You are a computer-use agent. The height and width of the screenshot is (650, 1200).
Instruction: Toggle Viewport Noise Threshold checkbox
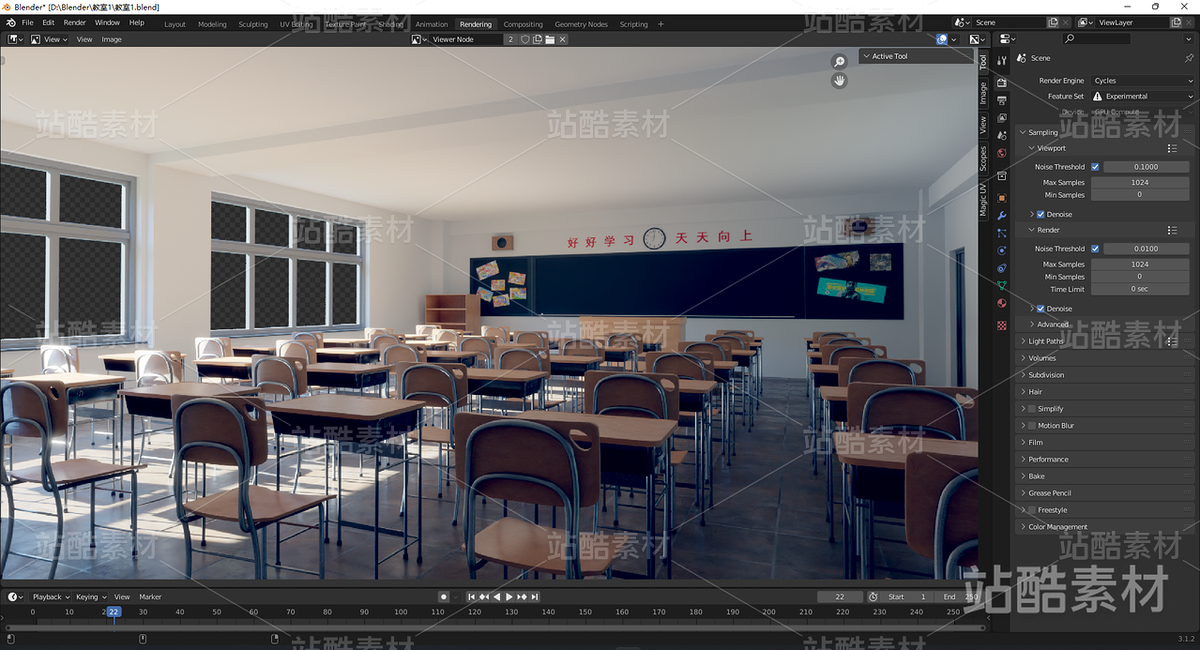(1095, 167)
